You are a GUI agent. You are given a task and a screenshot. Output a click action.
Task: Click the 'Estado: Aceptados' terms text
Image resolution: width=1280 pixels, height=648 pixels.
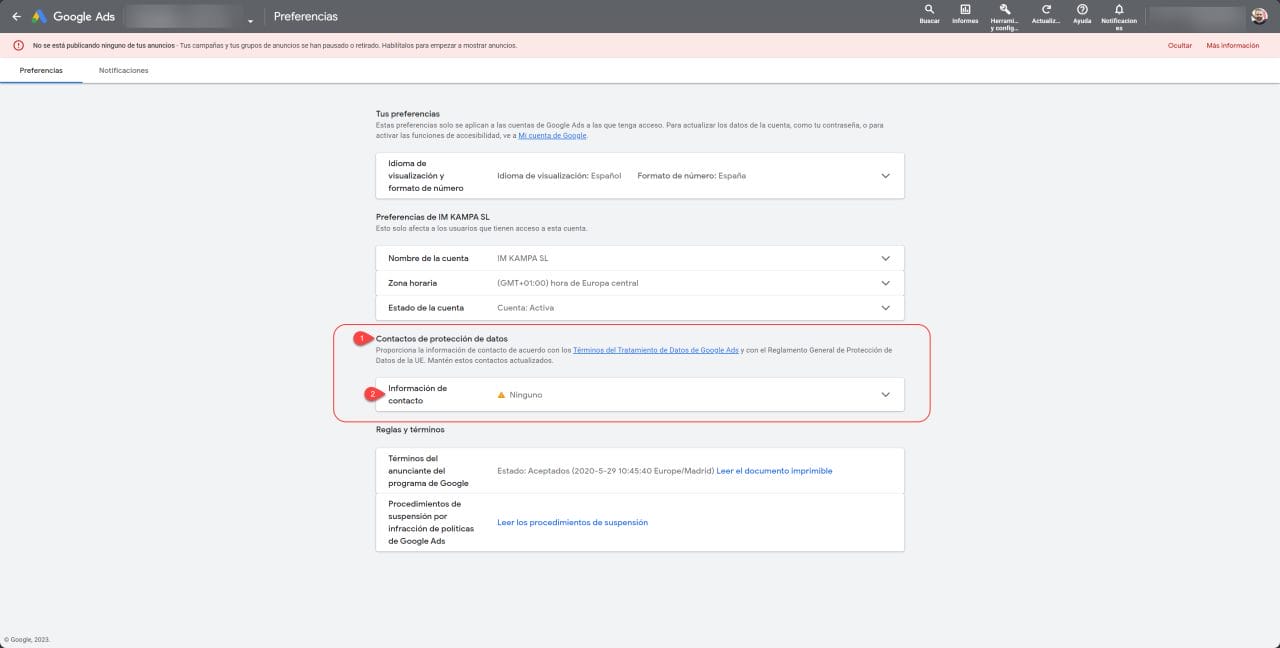605,470
